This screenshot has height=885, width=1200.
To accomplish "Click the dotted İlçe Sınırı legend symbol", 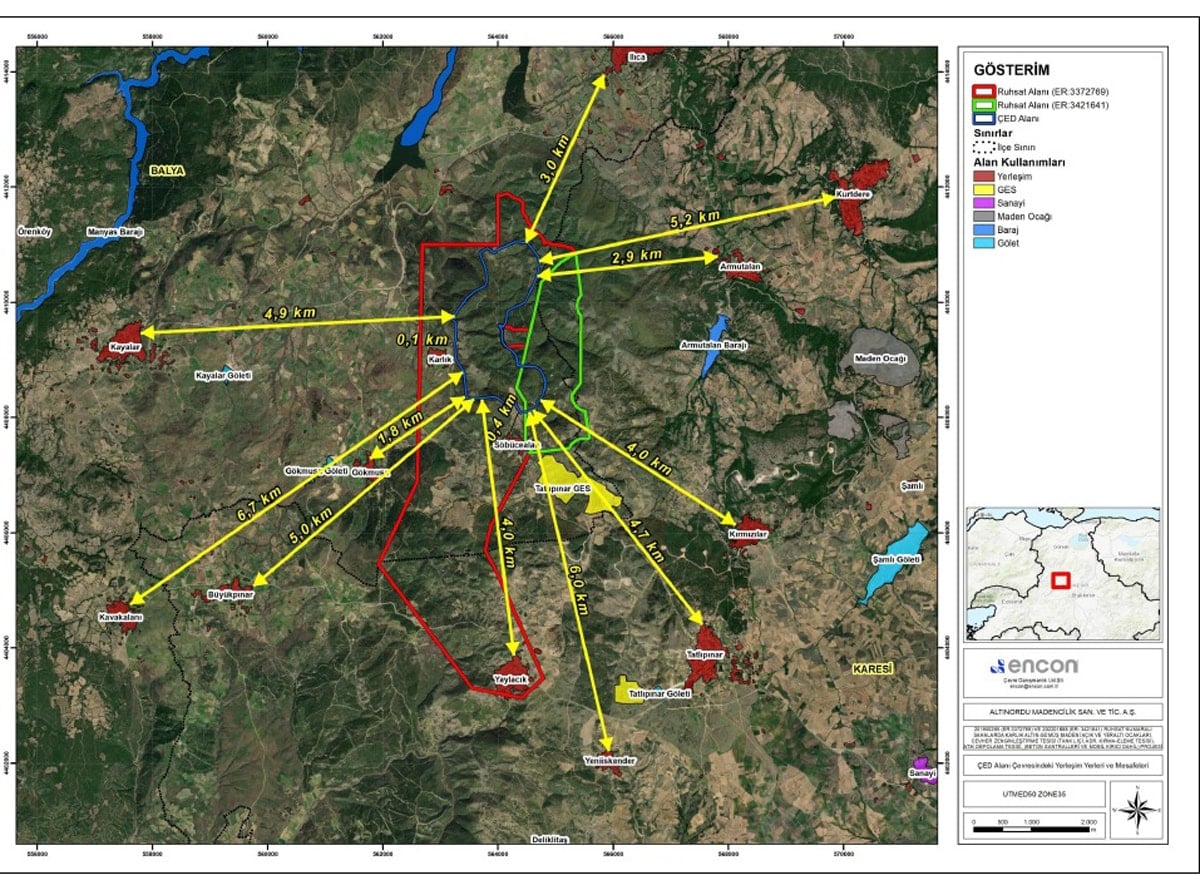I will (984, 145).
